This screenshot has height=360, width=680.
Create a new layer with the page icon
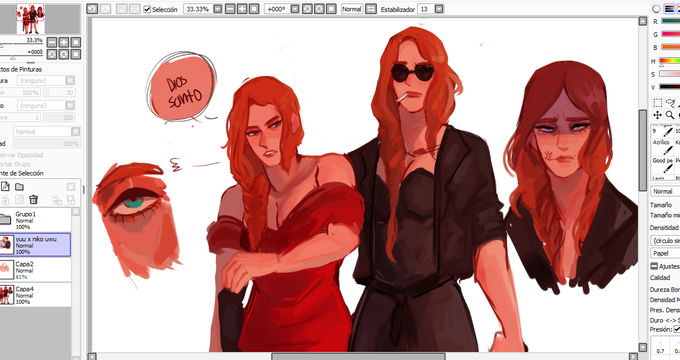pos(5,187)
